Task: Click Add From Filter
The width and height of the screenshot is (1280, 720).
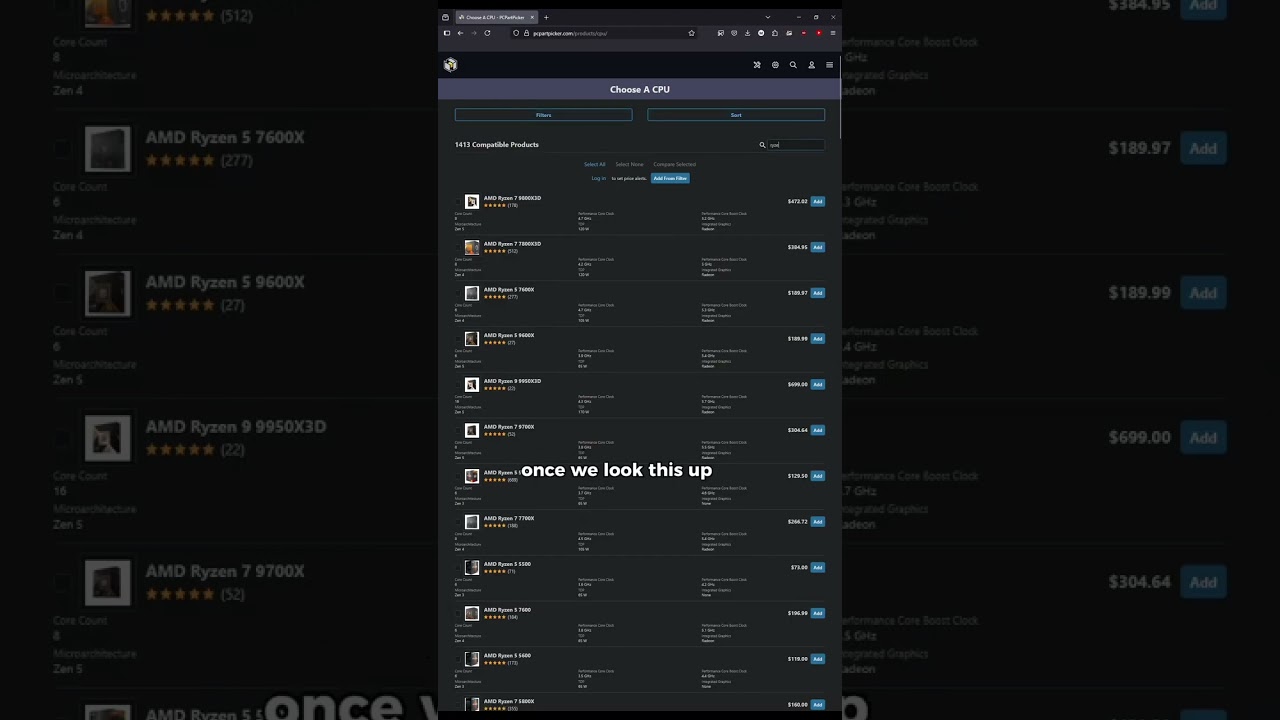Action: click(670, 178)
